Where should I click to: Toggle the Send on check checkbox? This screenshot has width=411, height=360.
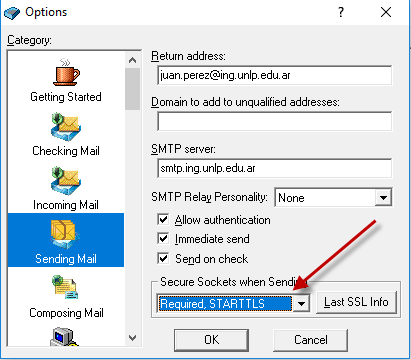pos(163,258)
